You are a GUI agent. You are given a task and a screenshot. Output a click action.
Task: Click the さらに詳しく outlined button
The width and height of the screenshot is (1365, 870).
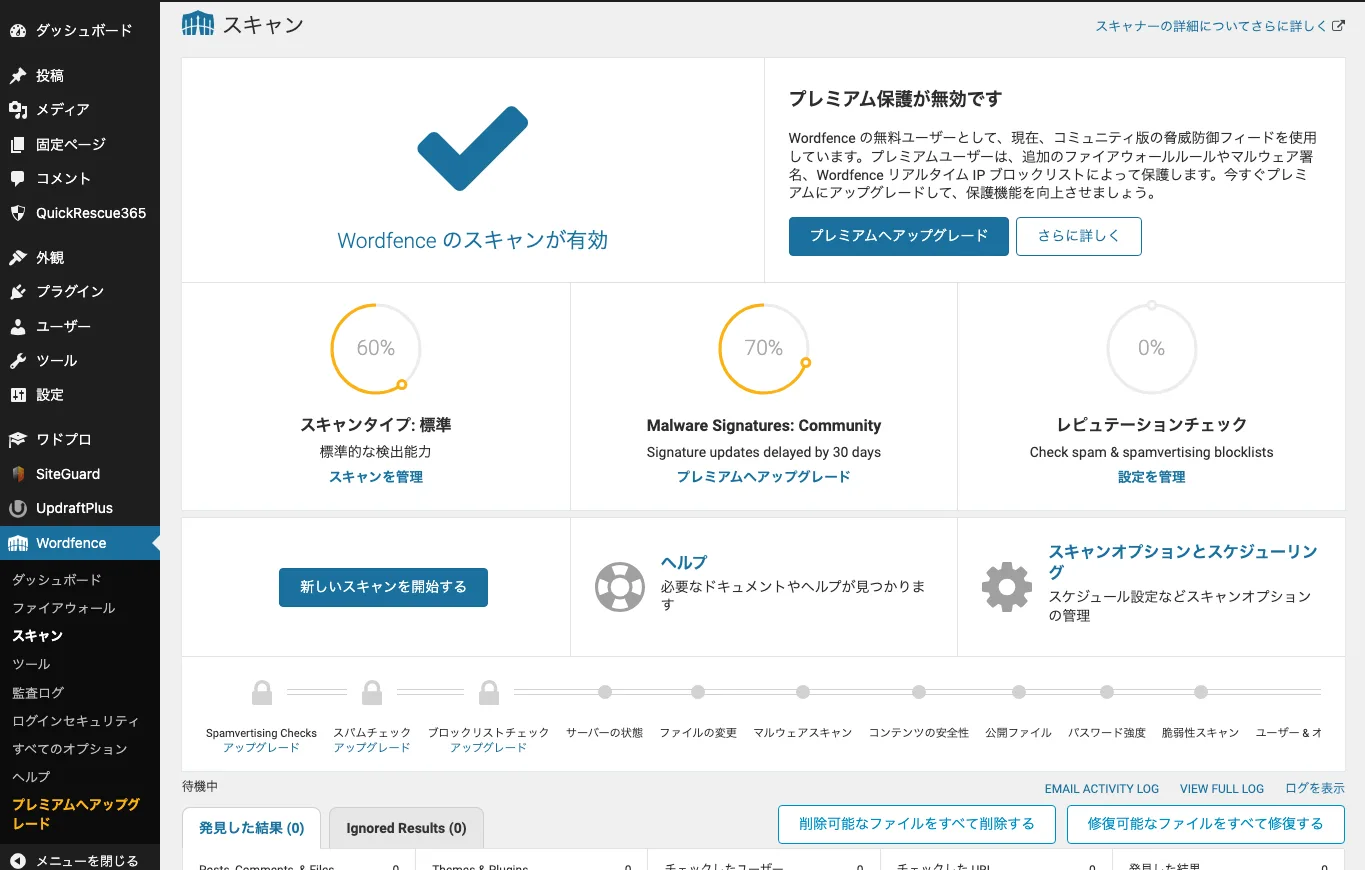(x=1079, y=236)
